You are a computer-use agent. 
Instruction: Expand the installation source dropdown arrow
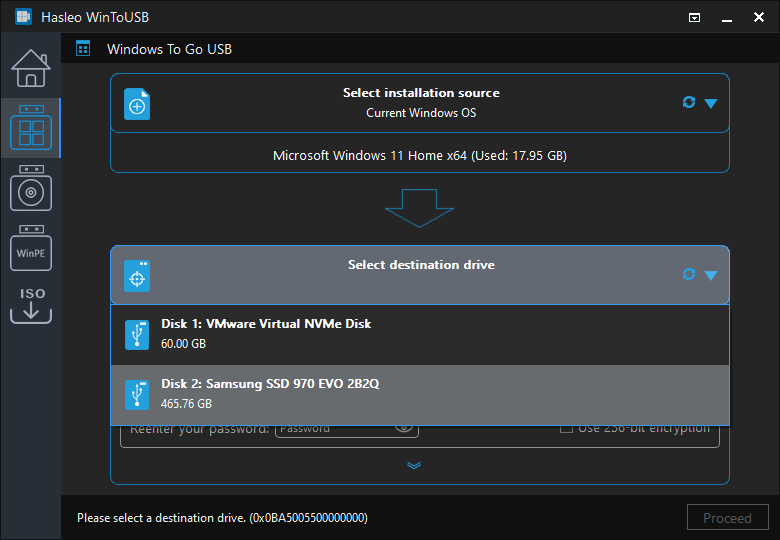(711, 103)
